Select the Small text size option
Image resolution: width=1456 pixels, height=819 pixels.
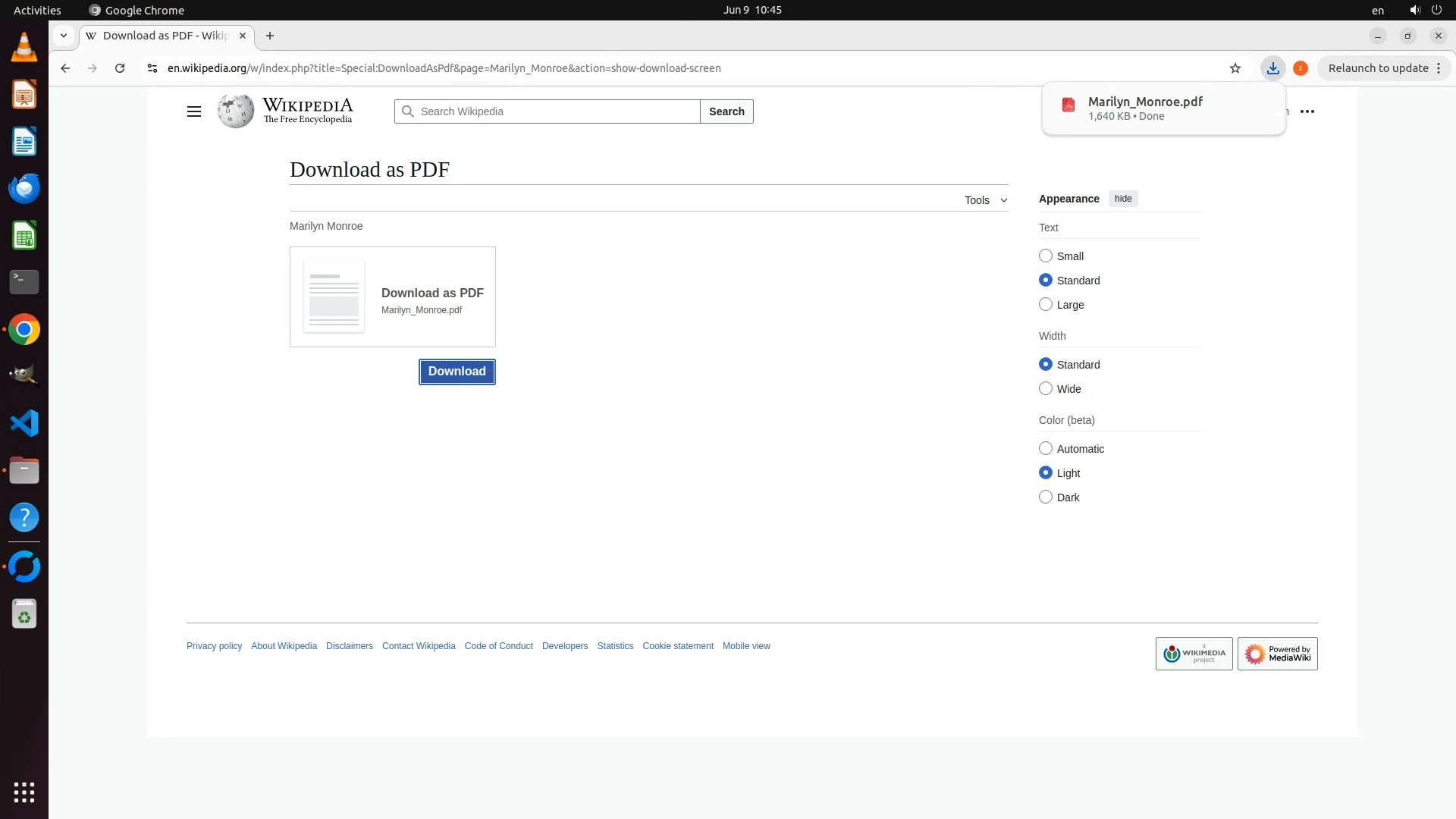[x=1046, y=256]
